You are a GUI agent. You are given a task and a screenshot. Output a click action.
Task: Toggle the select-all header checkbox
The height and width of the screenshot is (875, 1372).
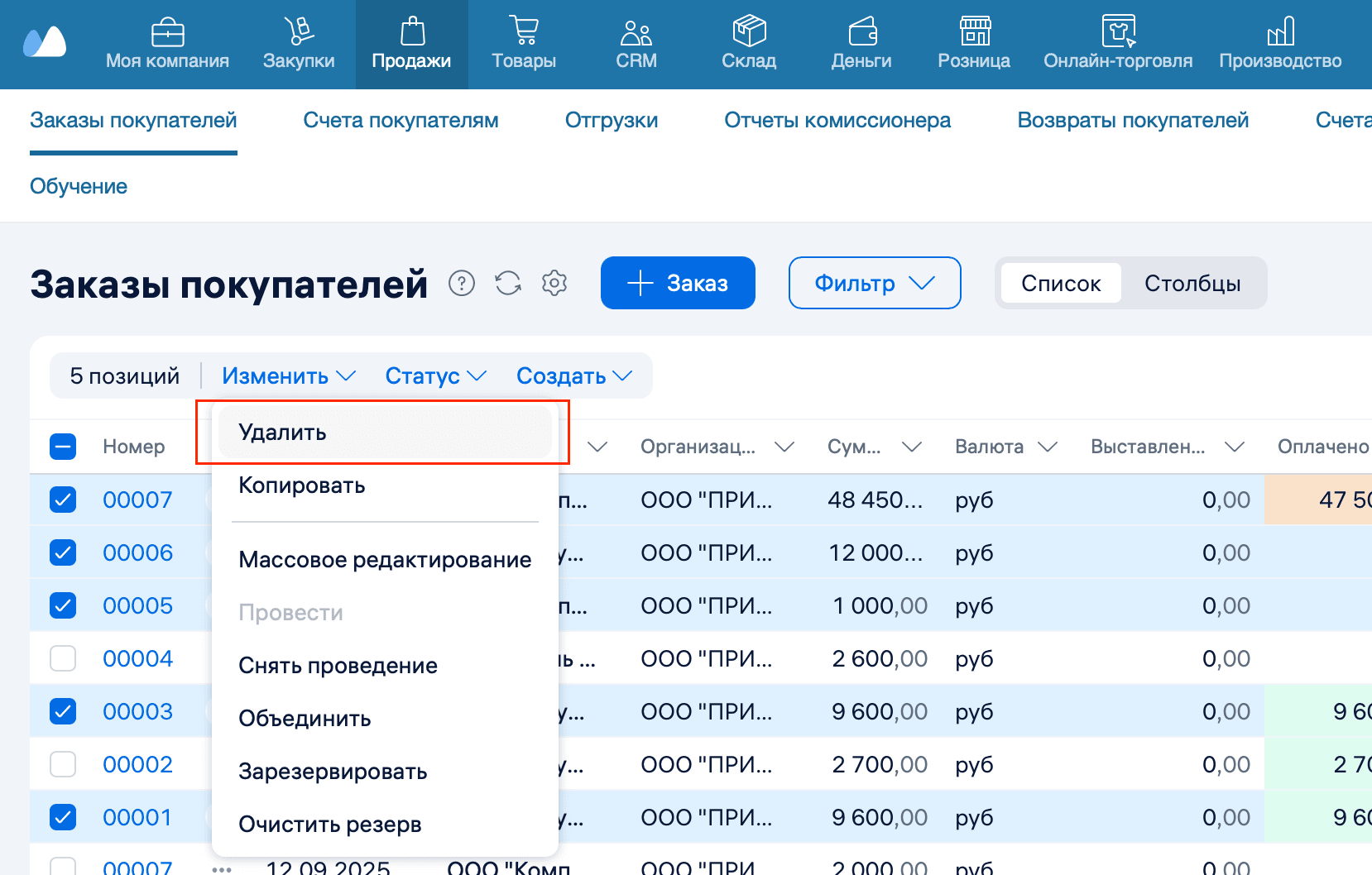[x=63, y=447]
